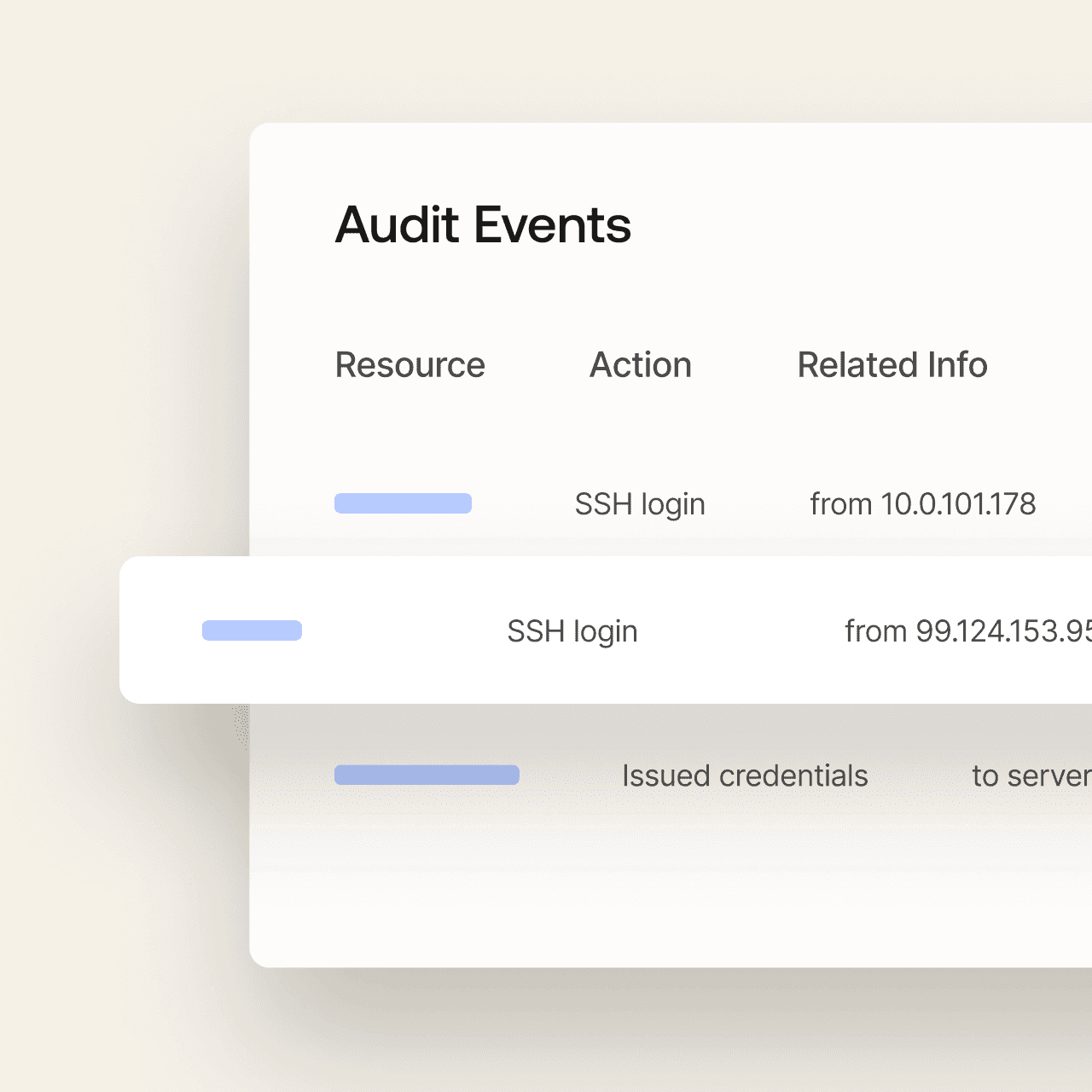Image resolution: width=1092 pixels, height=1092 pixels.
Task: Click the word 'Events' in the panel title
Action: pos(552,225)
